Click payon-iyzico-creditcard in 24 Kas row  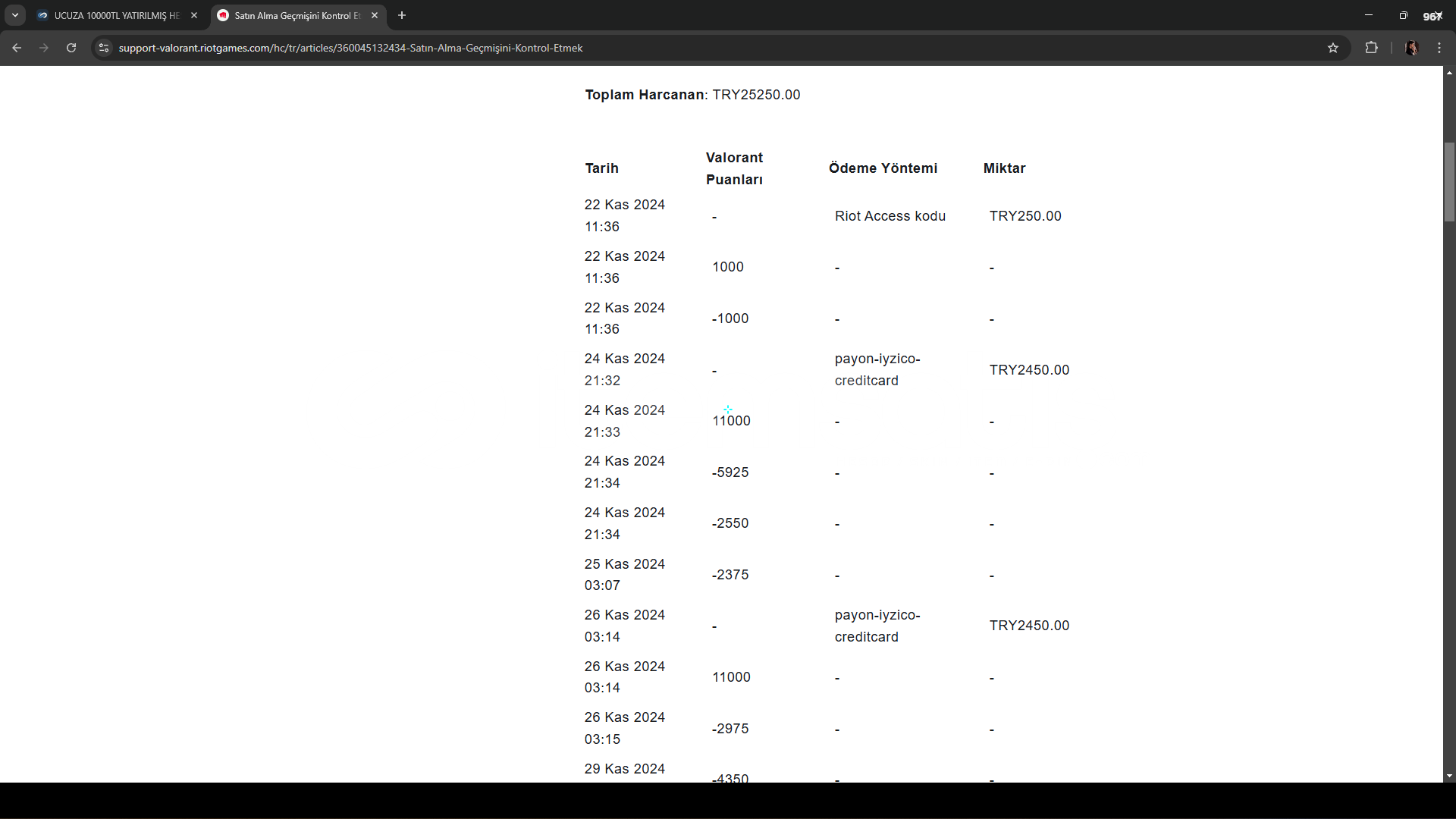pos(877,369)
